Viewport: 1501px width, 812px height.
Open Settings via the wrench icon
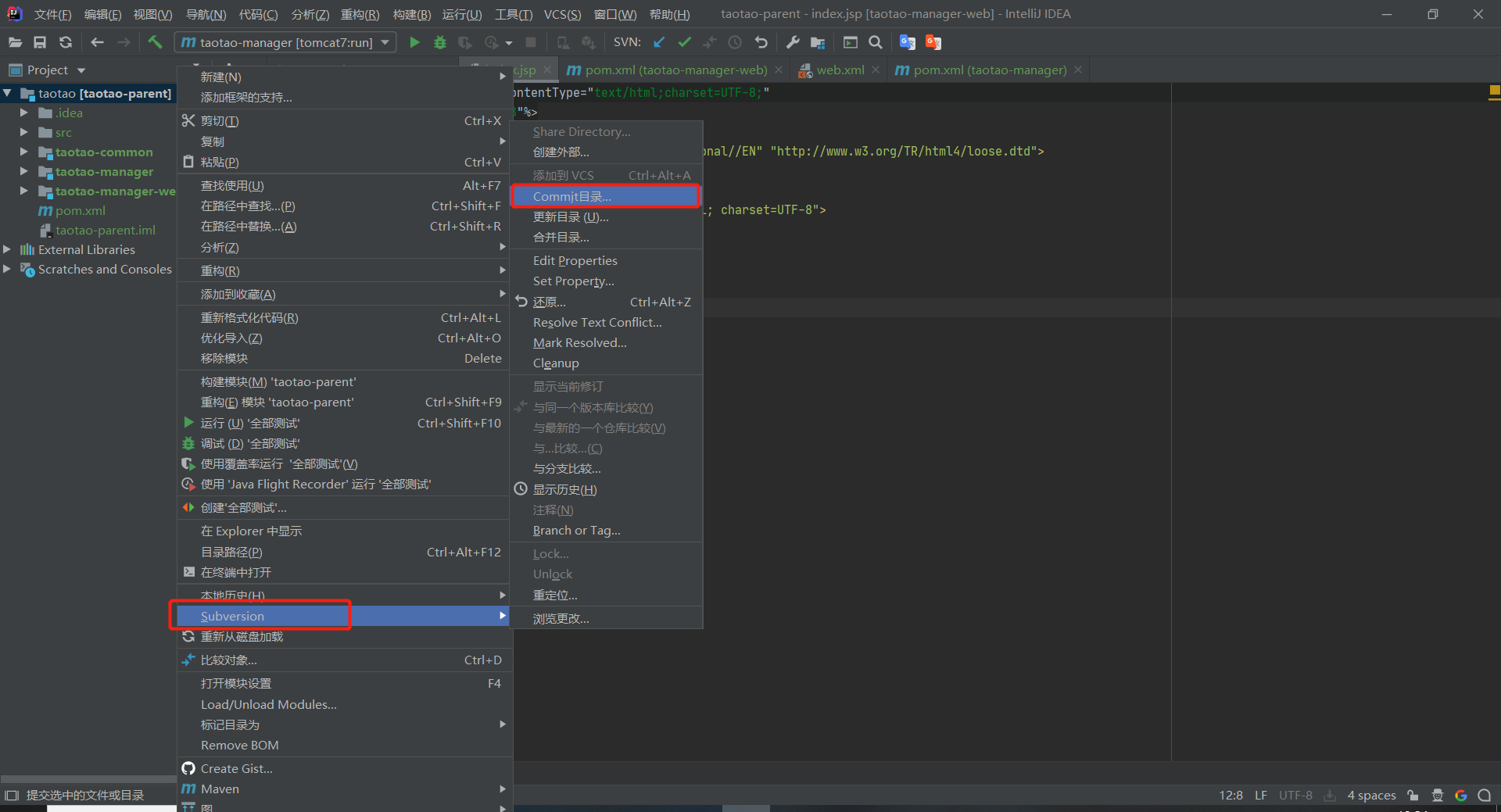point(793,42)
